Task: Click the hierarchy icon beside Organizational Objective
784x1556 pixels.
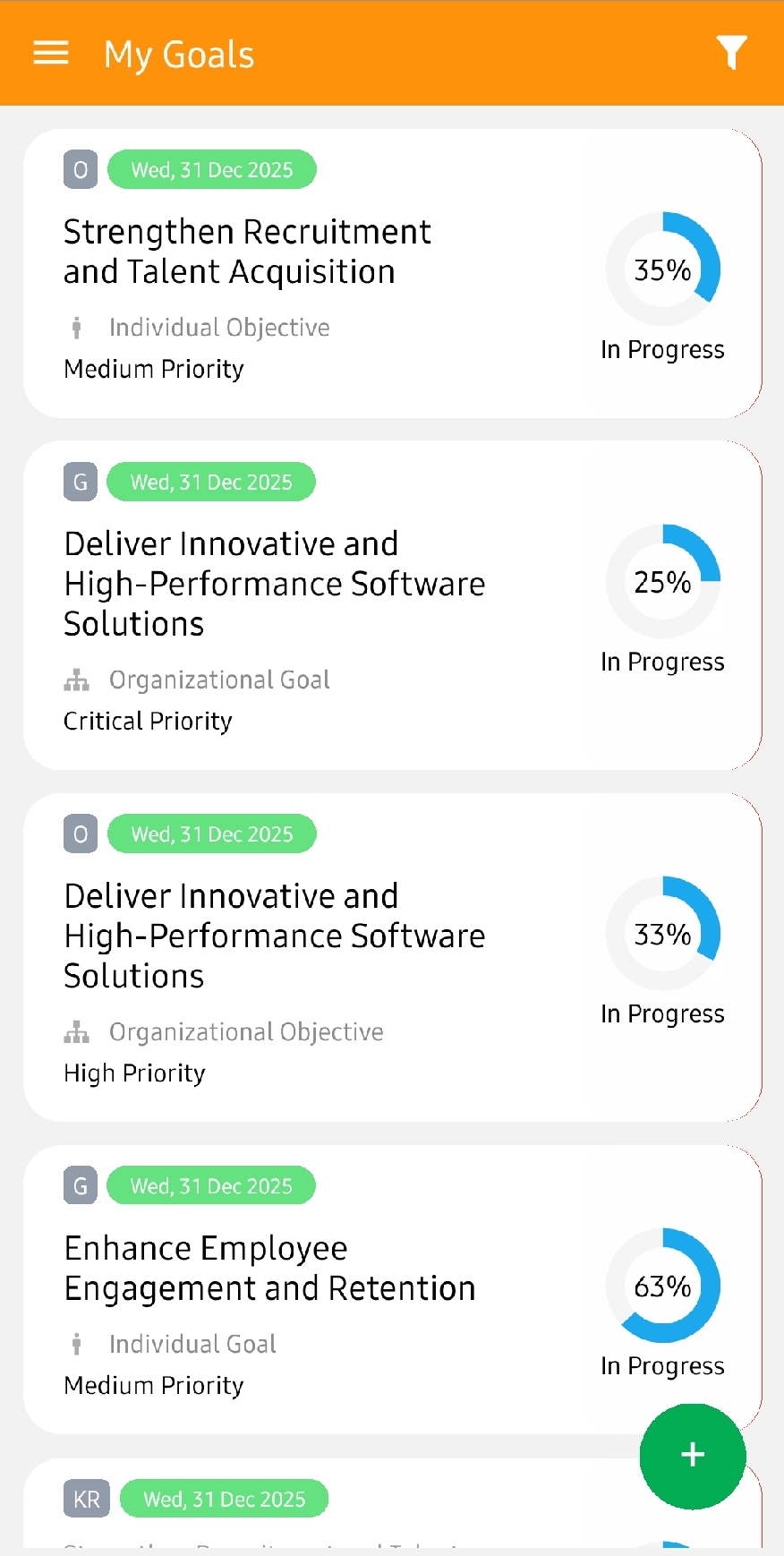Action: click(77, 1032)
